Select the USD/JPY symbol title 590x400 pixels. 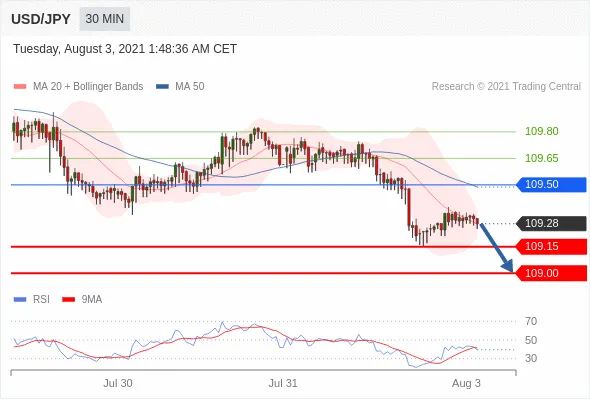(x=41, y=19)
